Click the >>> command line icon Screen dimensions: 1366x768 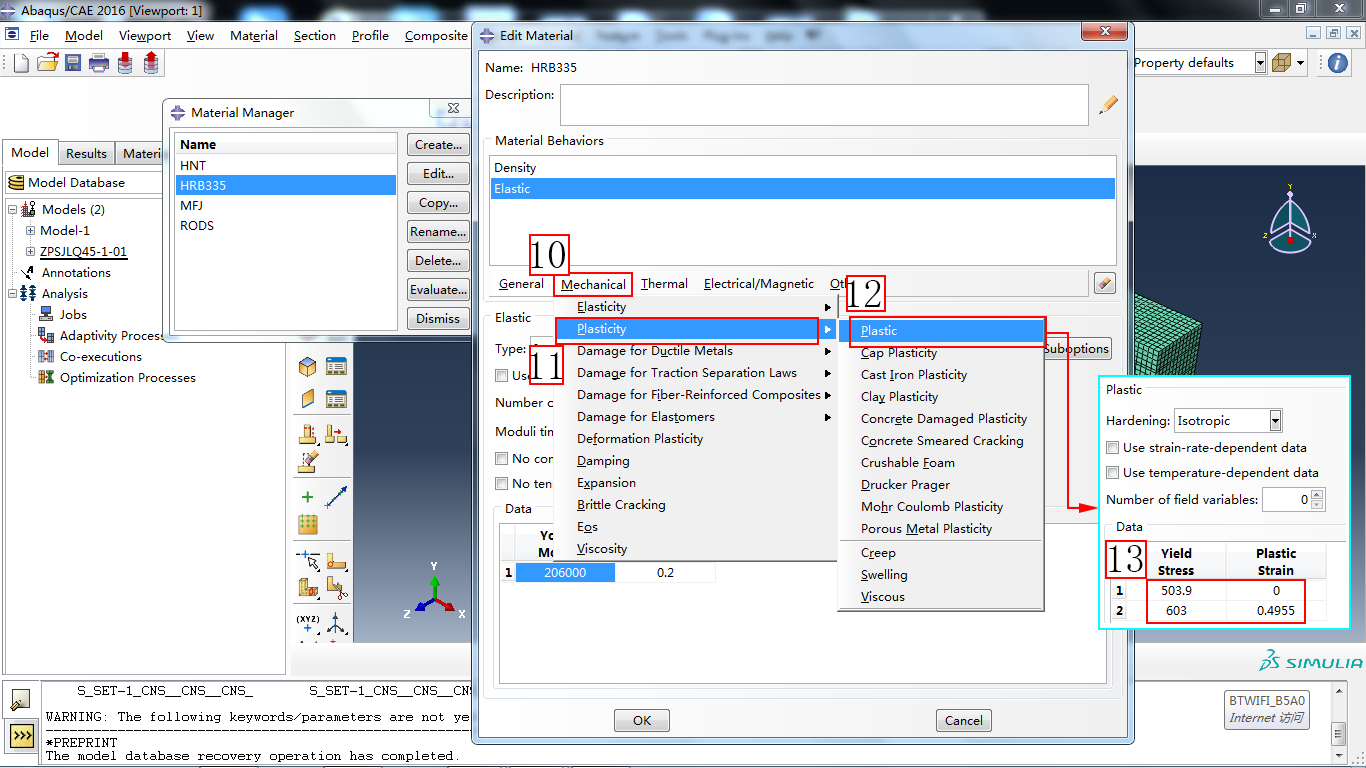tap(22, 737)
